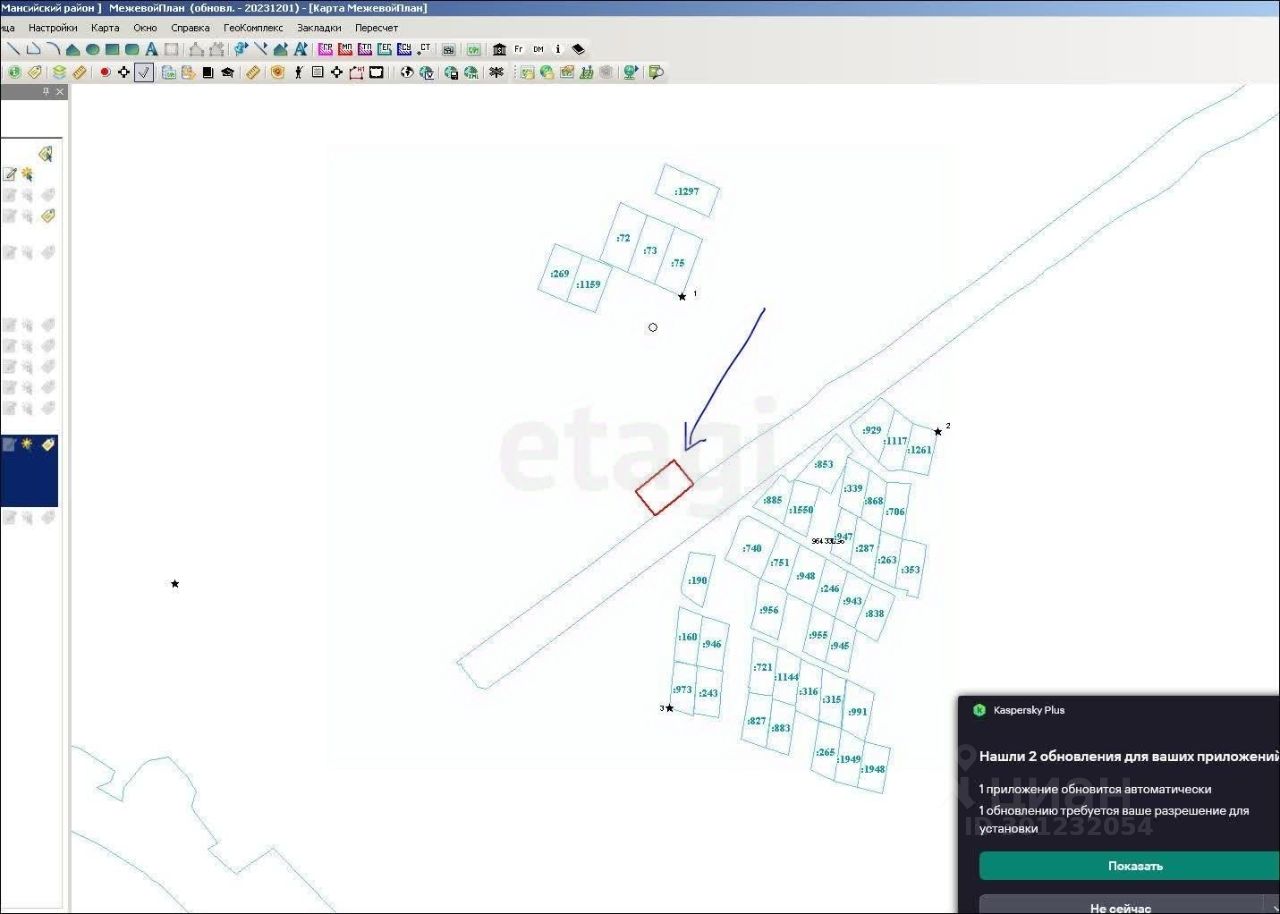Click Показать in the Kaspersky notification
The image size is (1280, 914).
tap(1130, 866)
